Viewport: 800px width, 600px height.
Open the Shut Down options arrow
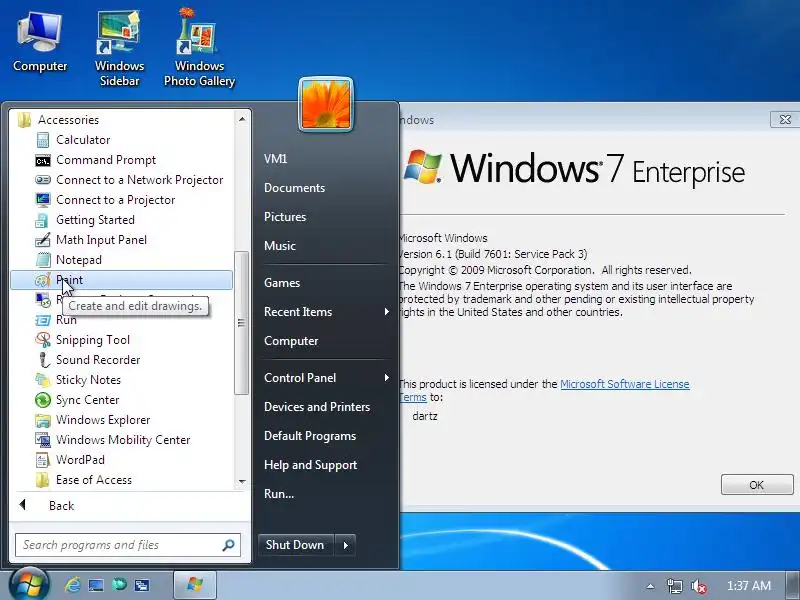(x=345, y=545)
